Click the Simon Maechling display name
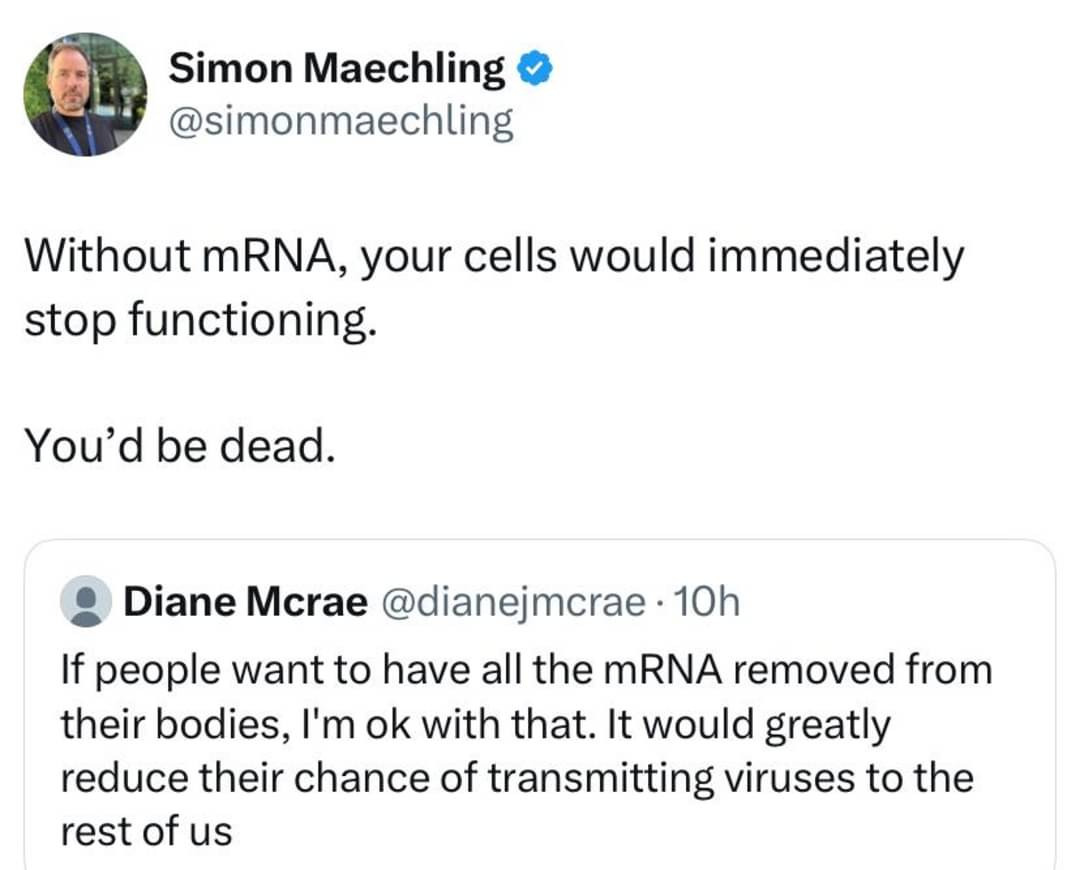Image resolution: width=1080 pixels, height=870 pixels. pyautogui.click(x=337, y=68)
